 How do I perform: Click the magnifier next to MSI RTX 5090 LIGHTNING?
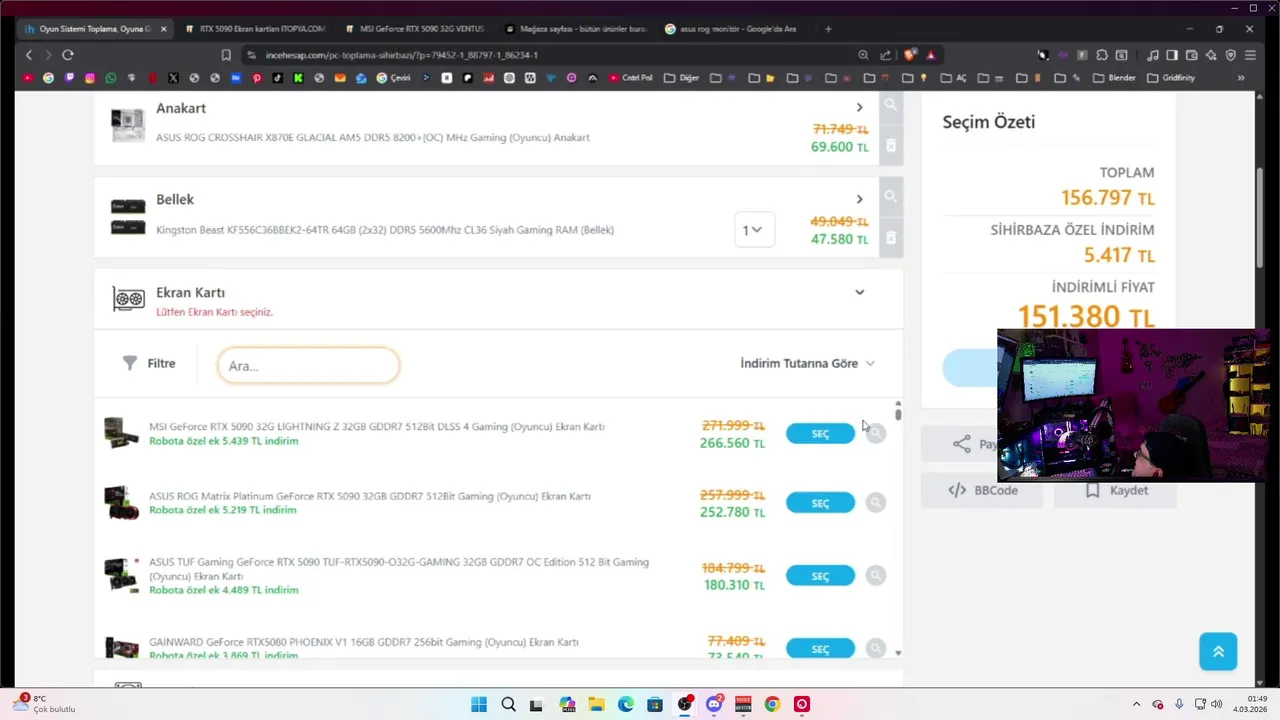click(x=876, y=433)
